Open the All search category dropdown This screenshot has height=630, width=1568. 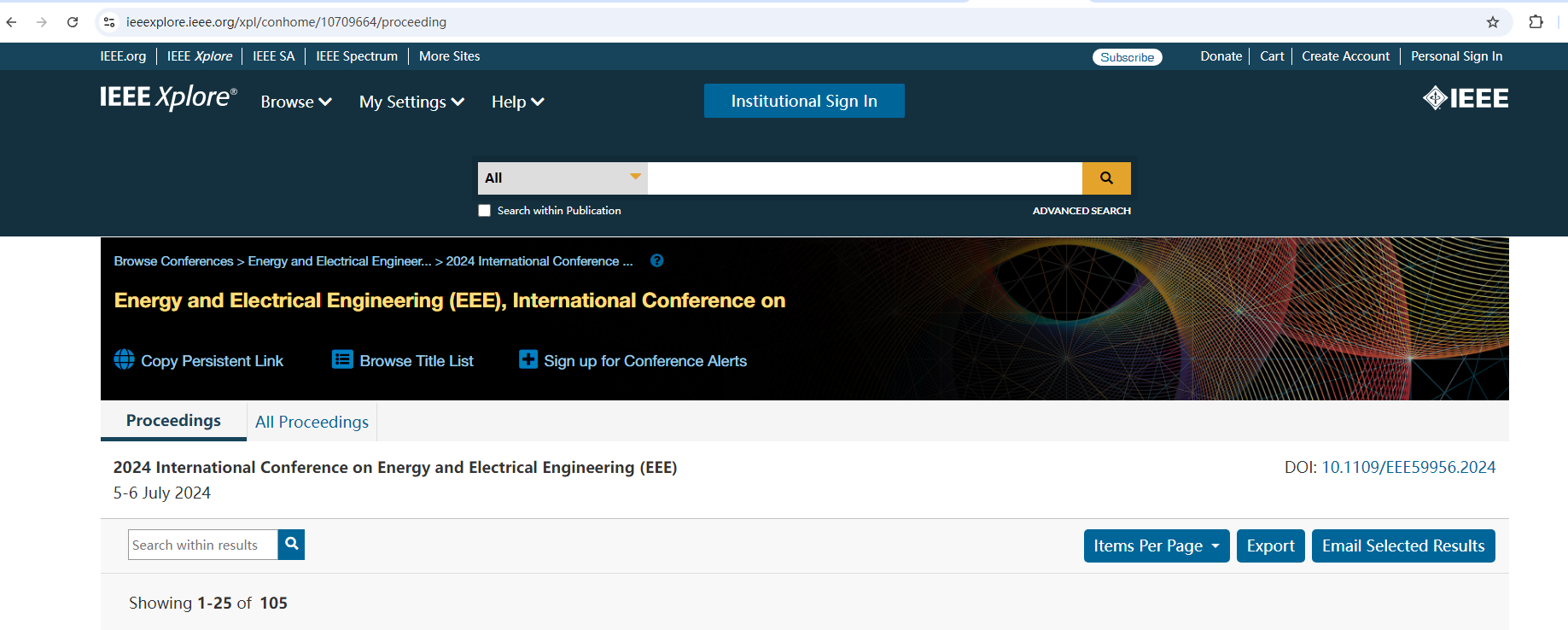click(x=562, y=178)
